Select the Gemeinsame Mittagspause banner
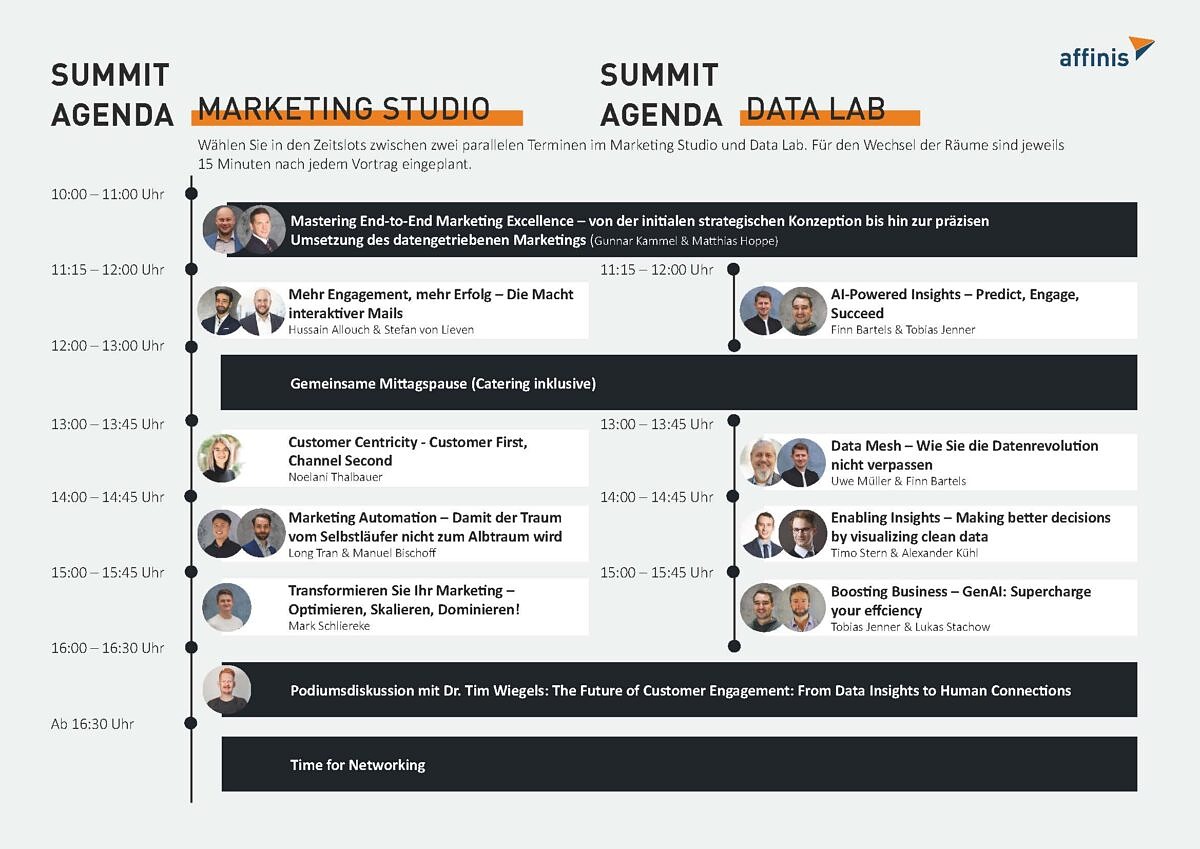 point(678,383)
